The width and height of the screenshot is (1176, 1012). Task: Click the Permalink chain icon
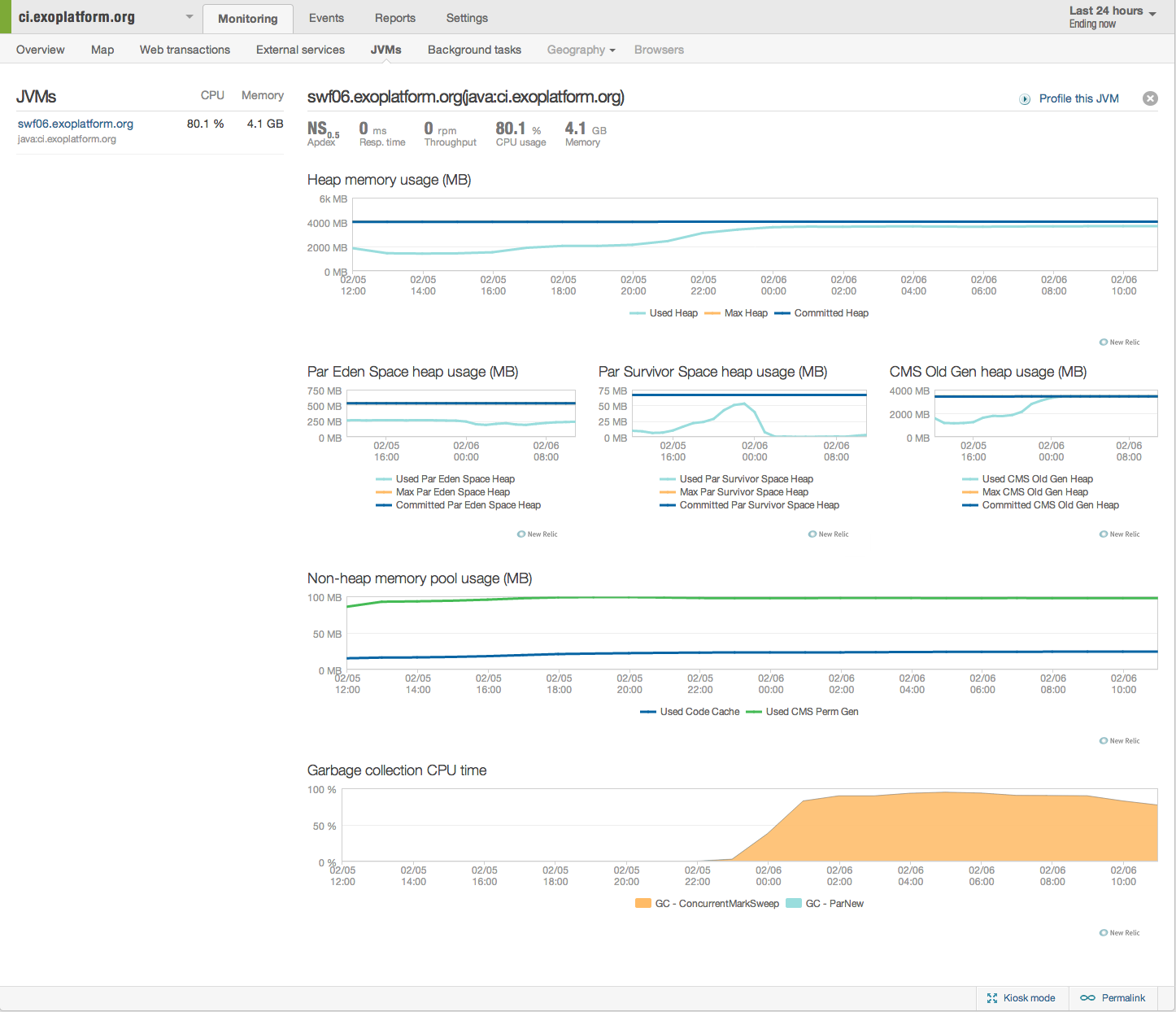[1087, 998]
